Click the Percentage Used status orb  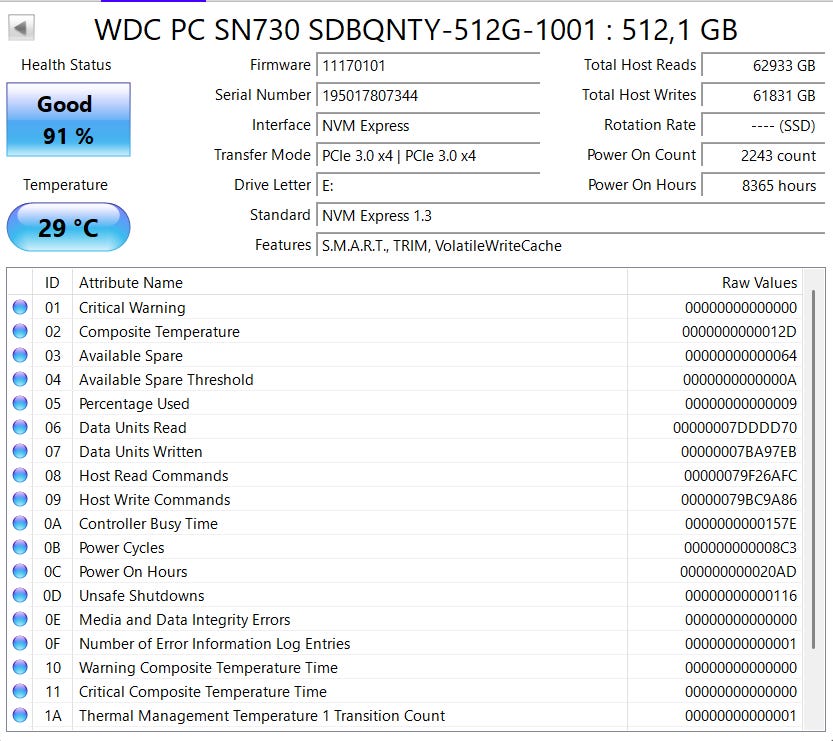[x=20, y=404]
